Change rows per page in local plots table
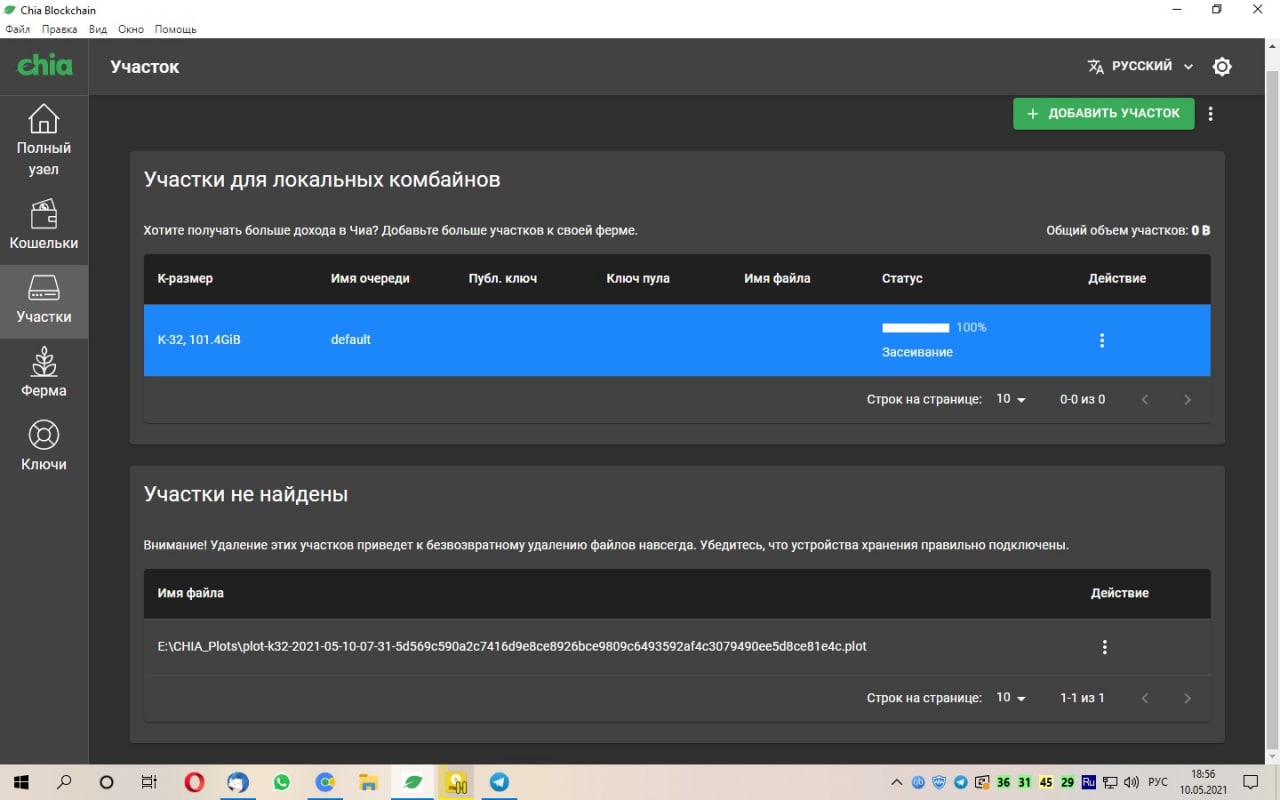Screen dimensions: 1280x800 (1011, 399)
